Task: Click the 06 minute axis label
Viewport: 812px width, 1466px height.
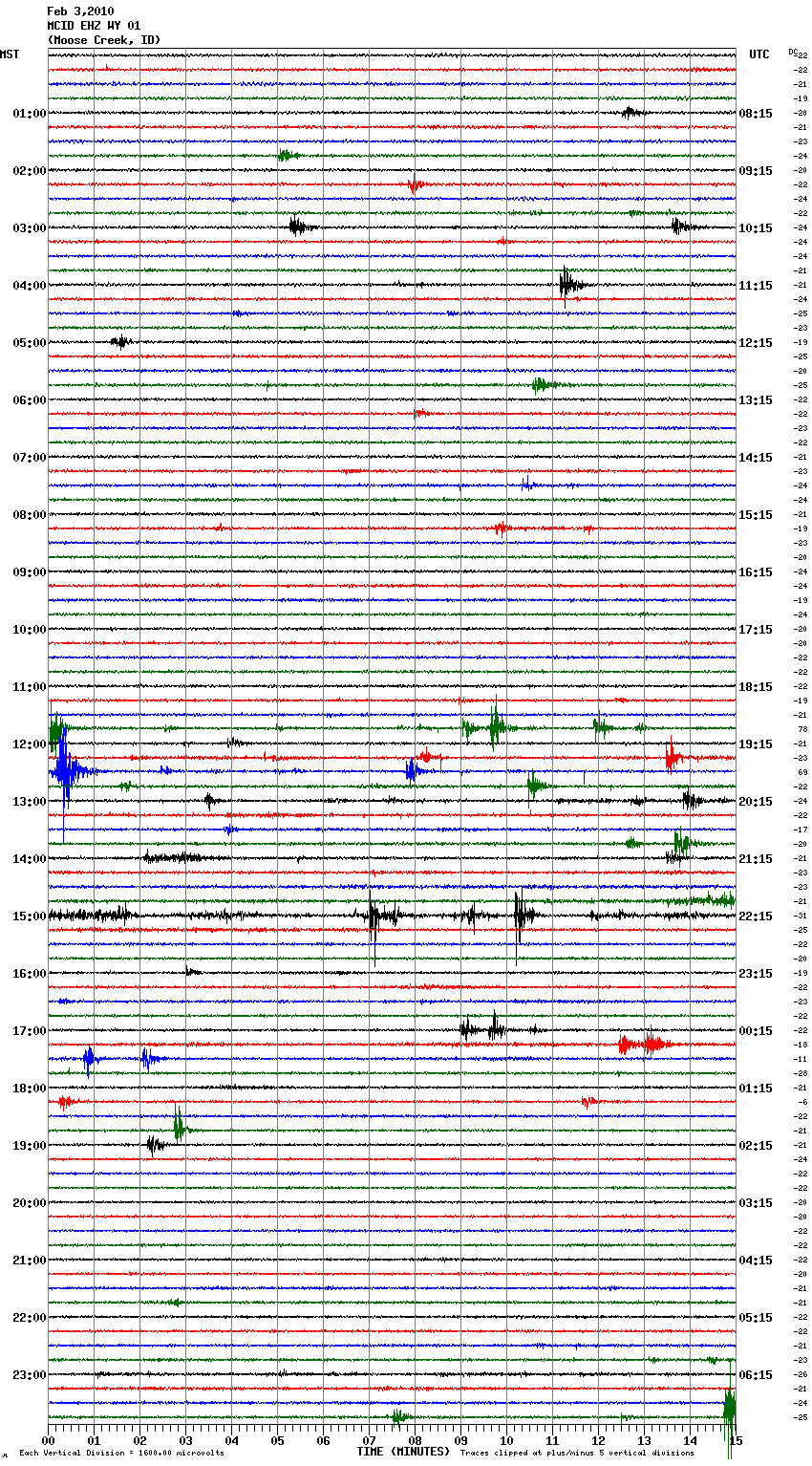Action: (323, 1440)
